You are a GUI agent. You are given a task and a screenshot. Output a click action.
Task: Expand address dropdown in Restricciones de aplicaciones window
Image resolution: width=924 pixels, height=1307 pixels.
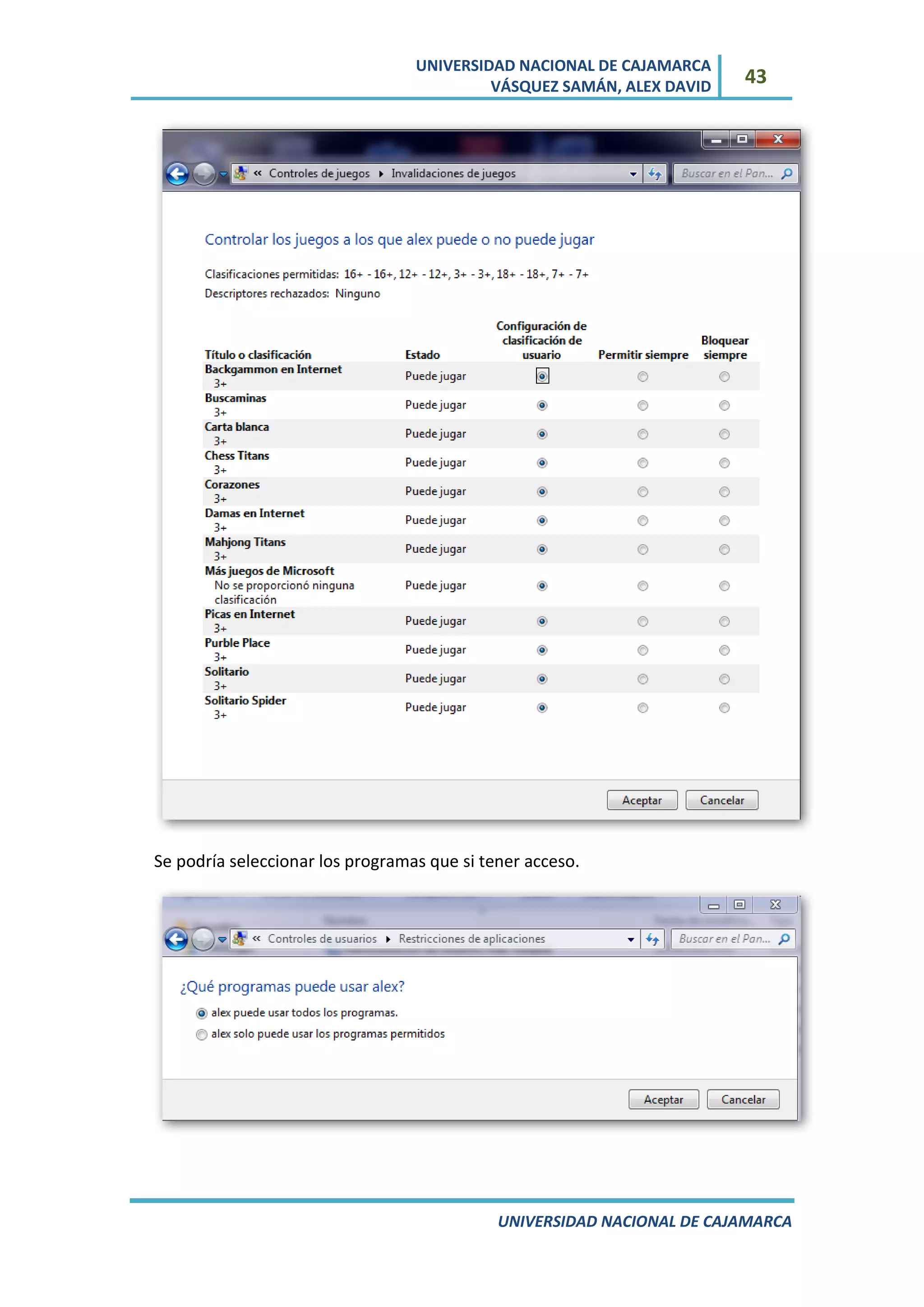pos(630,939)
